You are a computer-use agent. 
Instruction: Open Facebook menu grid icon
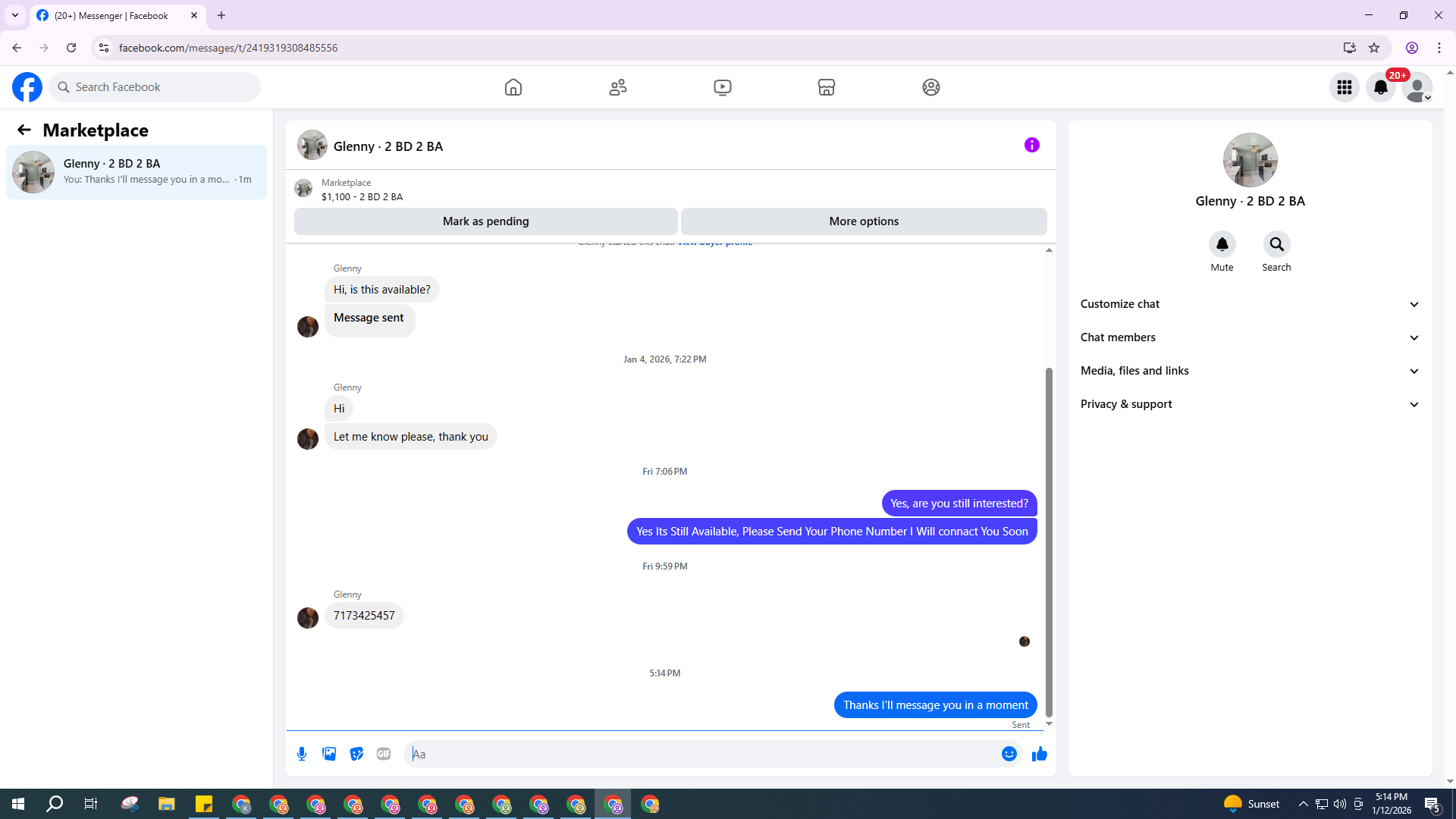coord(1344,87)
